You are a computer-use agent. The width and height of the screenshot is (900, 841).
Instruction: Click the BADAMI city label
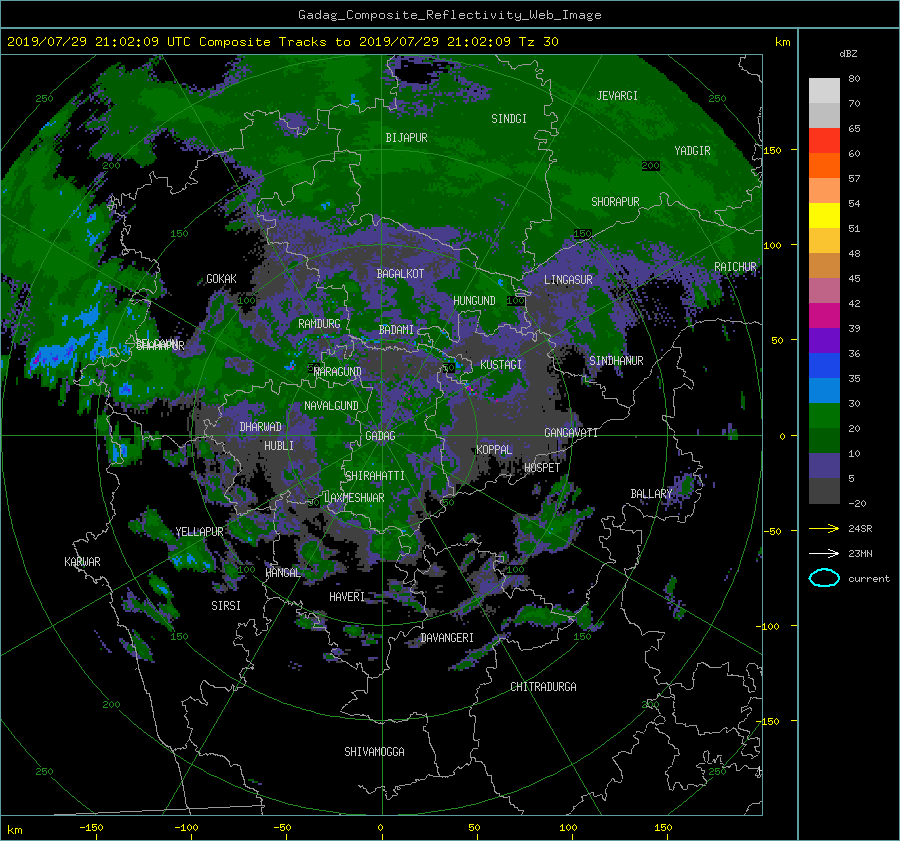click(396, 330)
